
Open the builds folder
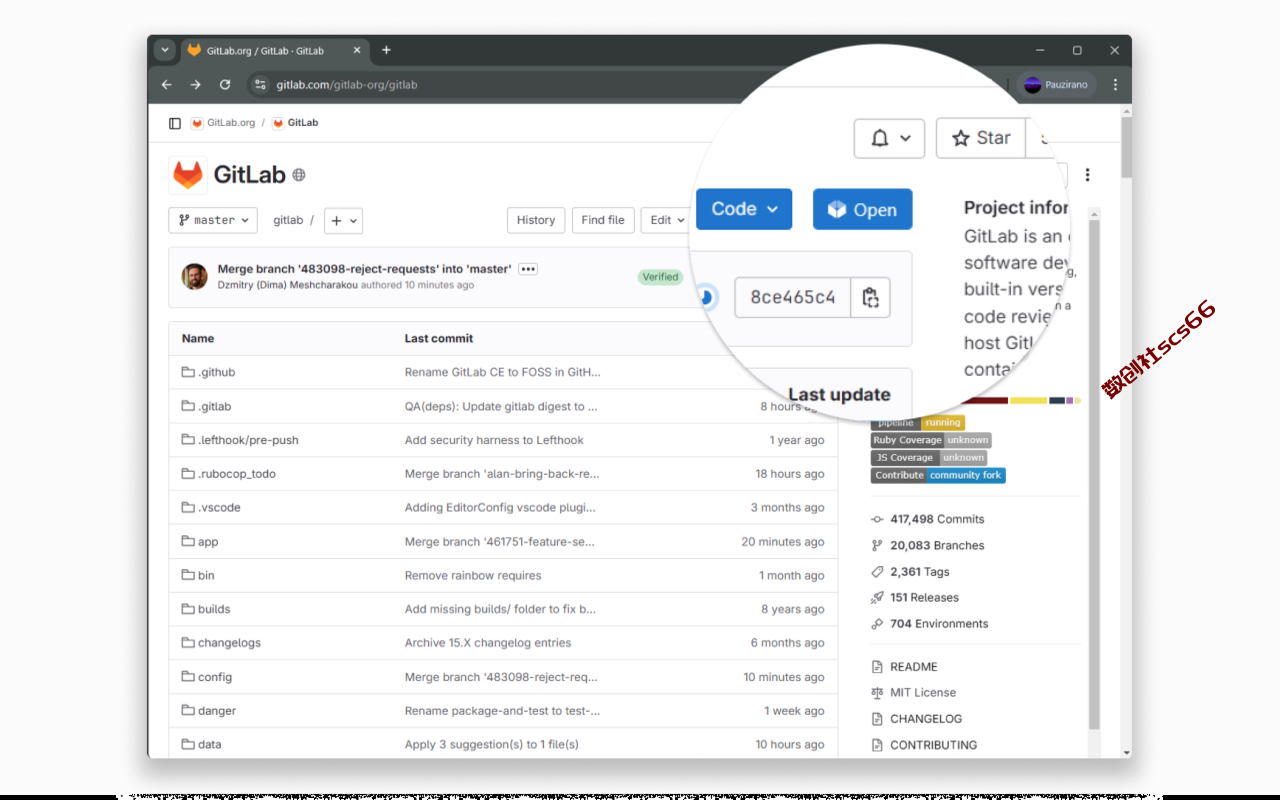pos(214,609)
